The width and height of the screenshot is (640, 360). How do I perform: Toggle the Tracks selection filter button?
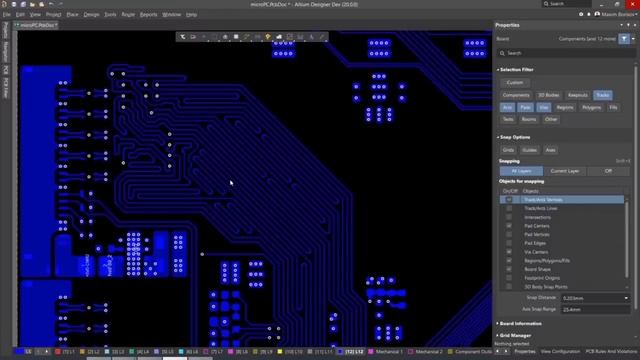pyautogui.click(x=602, y=95)
